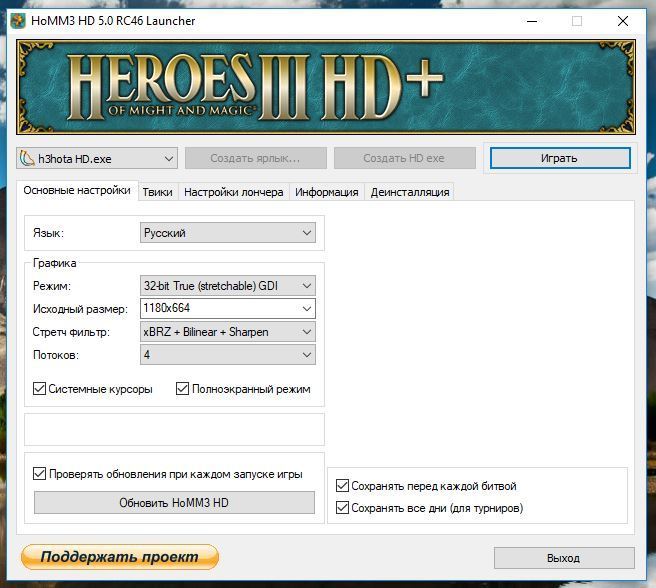This screenshot has height=588, width=656.
Task: Open the Твики tab
Action: 158,192
